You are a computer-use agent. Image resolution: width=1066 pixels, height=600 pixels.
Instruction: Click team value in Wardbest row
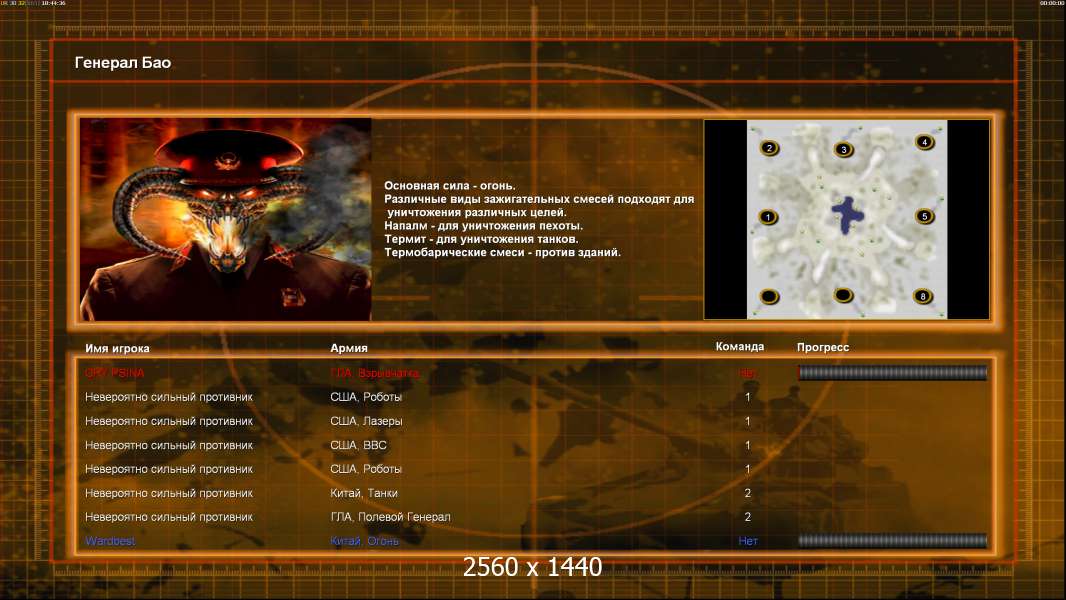coord(748,541)
